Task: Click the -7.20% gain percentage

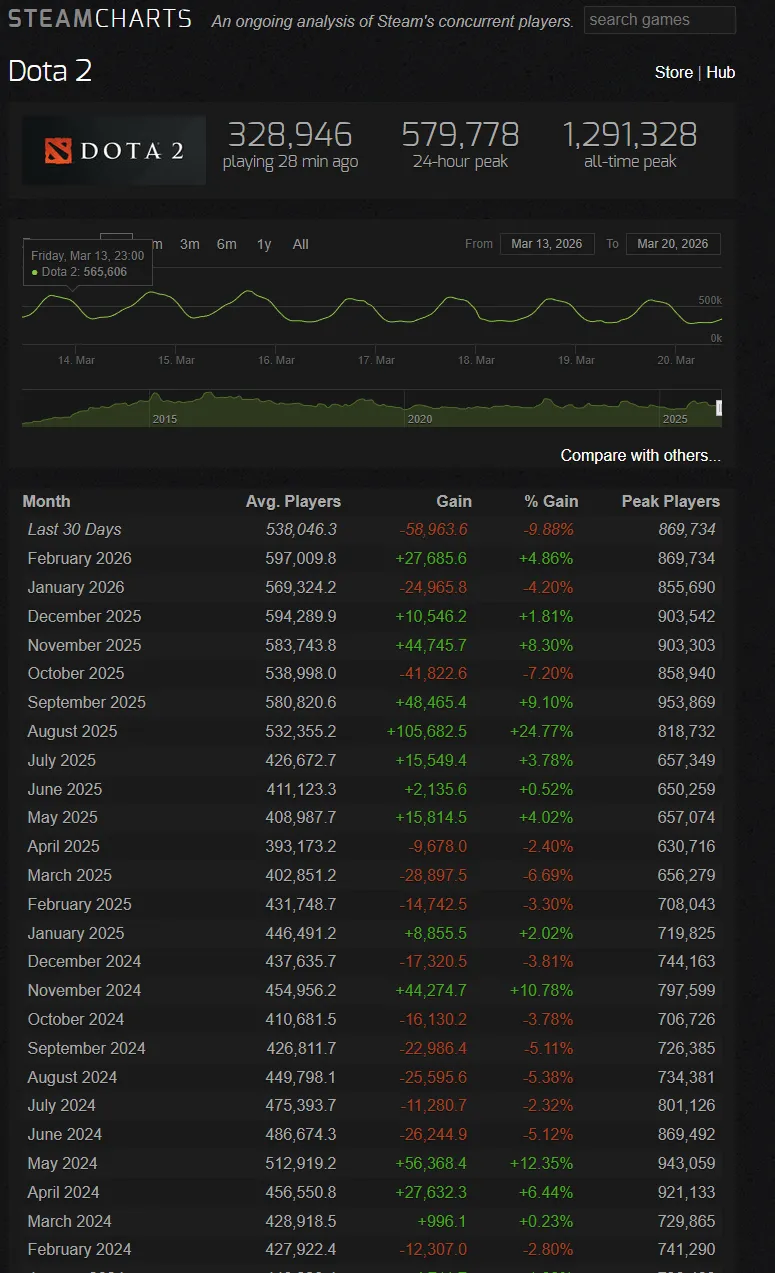Action: 547,673
